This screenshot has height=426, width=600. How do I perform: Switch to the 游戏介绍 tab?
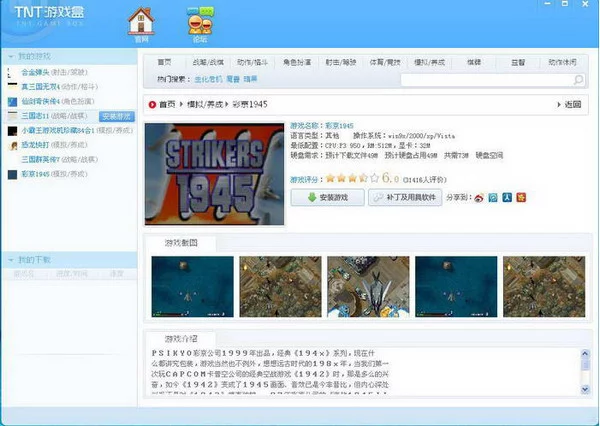(181, 339)
